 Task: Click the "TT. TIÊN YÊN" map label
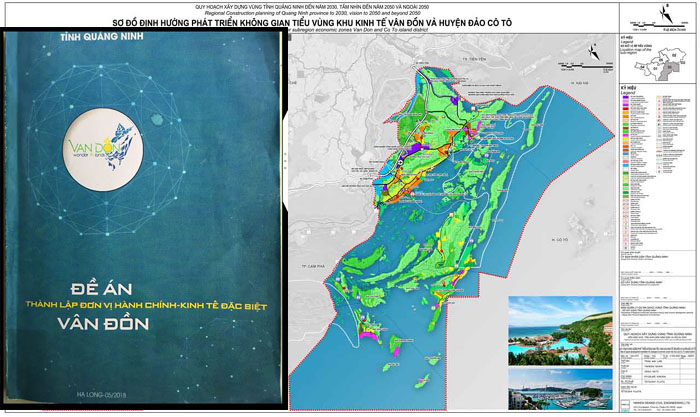pos(474,59)
